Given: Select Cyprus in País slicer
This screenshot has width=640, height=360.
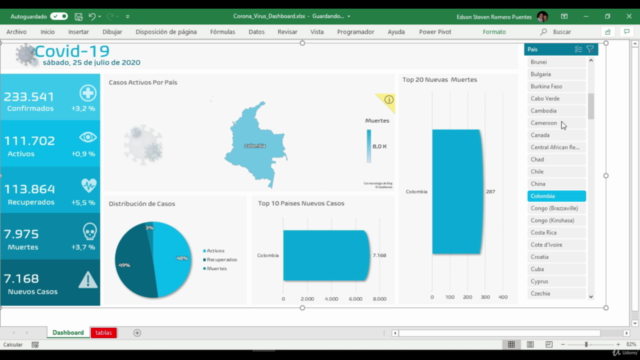Looking at the screenshot, I should point(557,282).
